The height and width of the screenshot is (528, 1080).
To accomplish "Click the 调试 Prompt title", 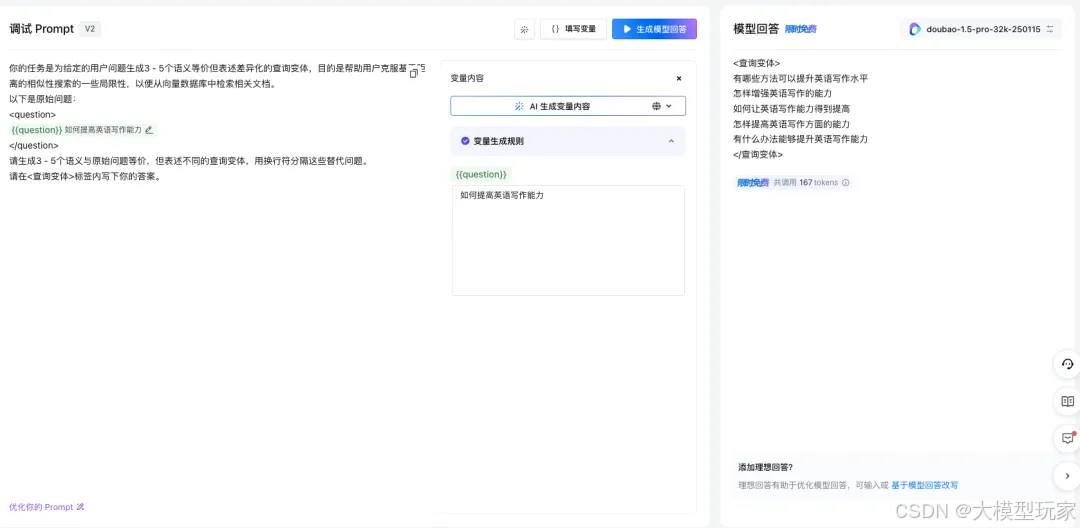I will pyautogui.click(x=41, y=29).
